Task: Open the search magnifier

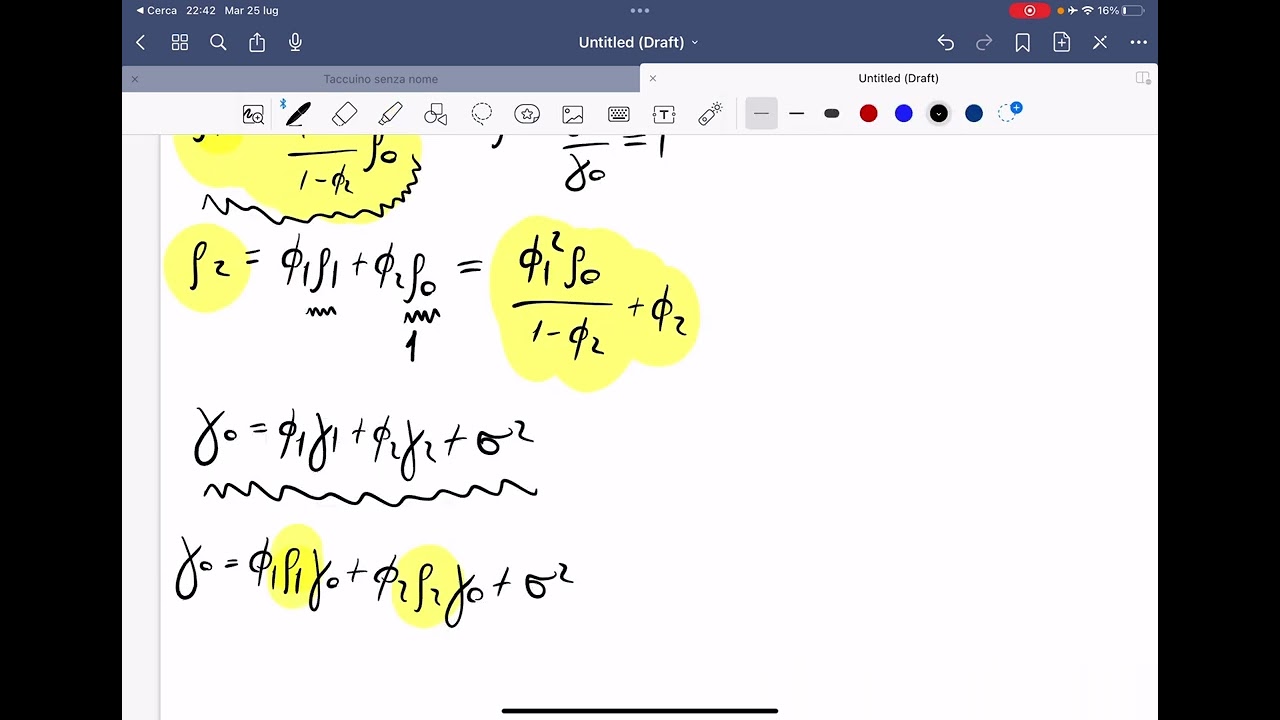Action: 218,42
